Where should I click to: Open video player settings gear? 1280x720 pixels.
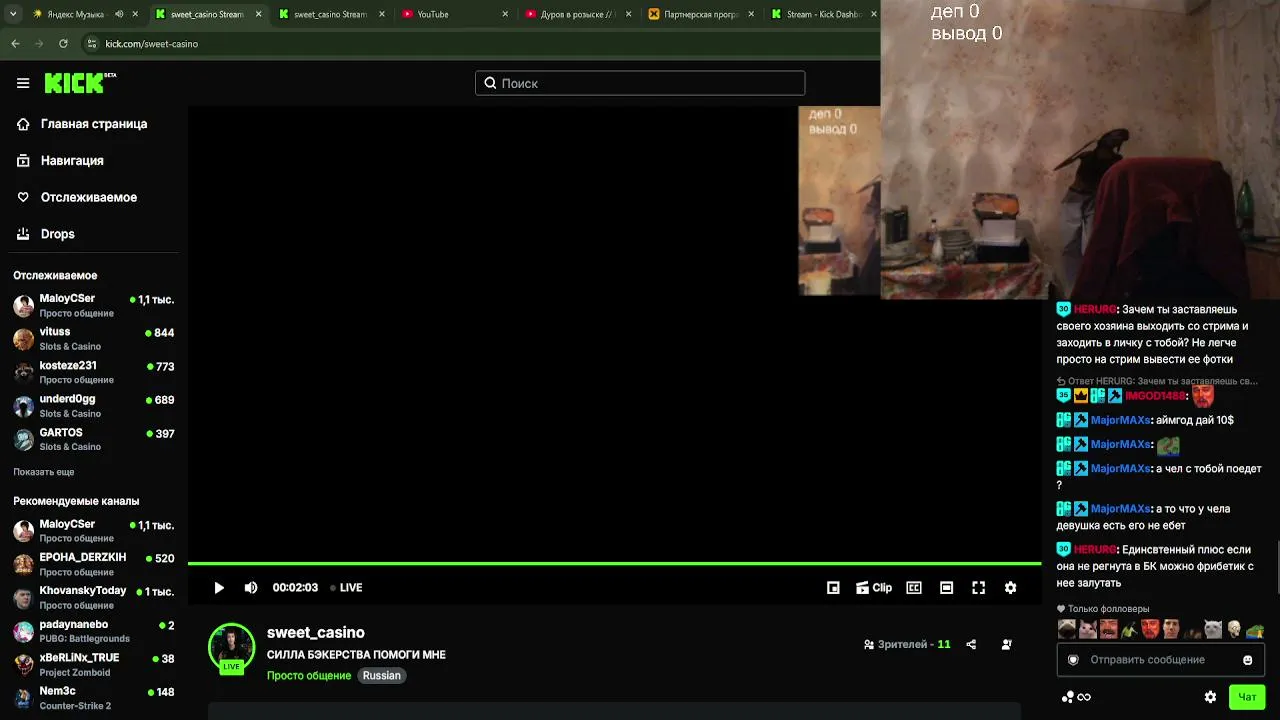[1011, 588]
